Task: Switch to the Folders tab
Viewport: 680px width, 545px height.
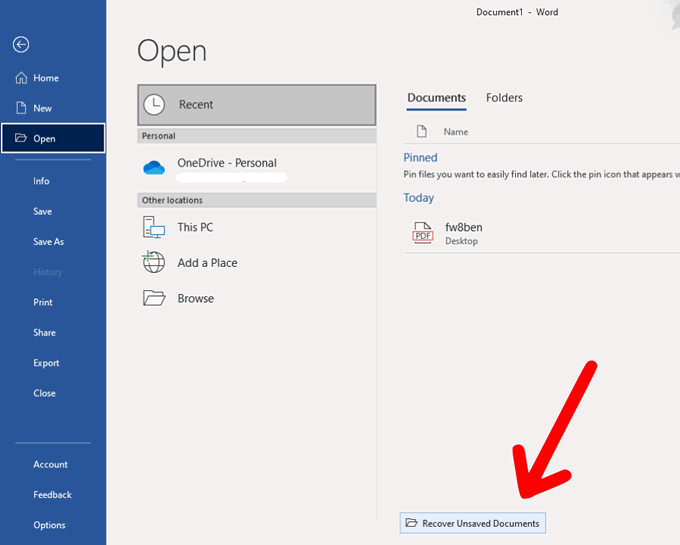Action: coord(504,98)
